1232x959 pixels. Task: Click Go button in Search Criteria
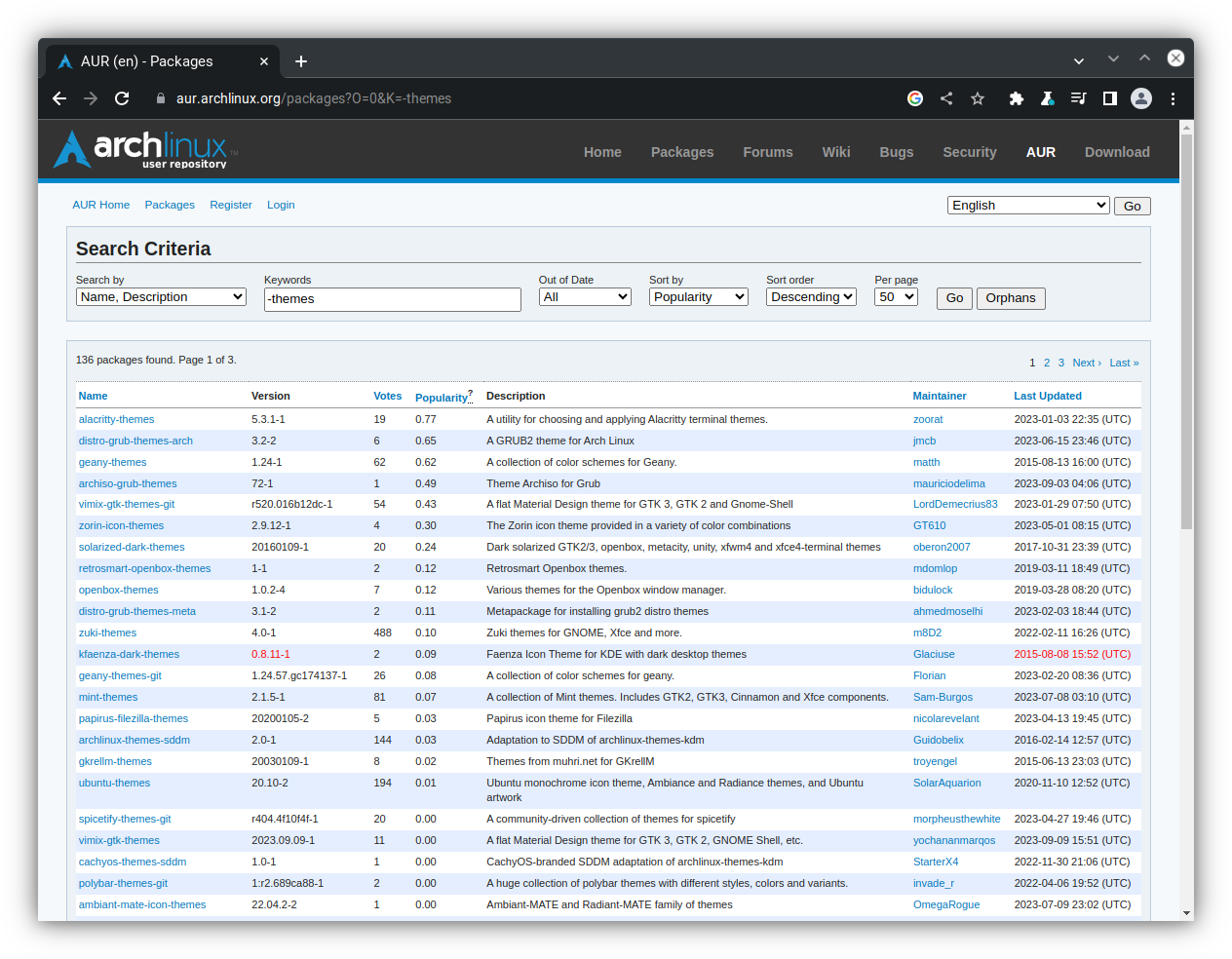tap(954, 298)
